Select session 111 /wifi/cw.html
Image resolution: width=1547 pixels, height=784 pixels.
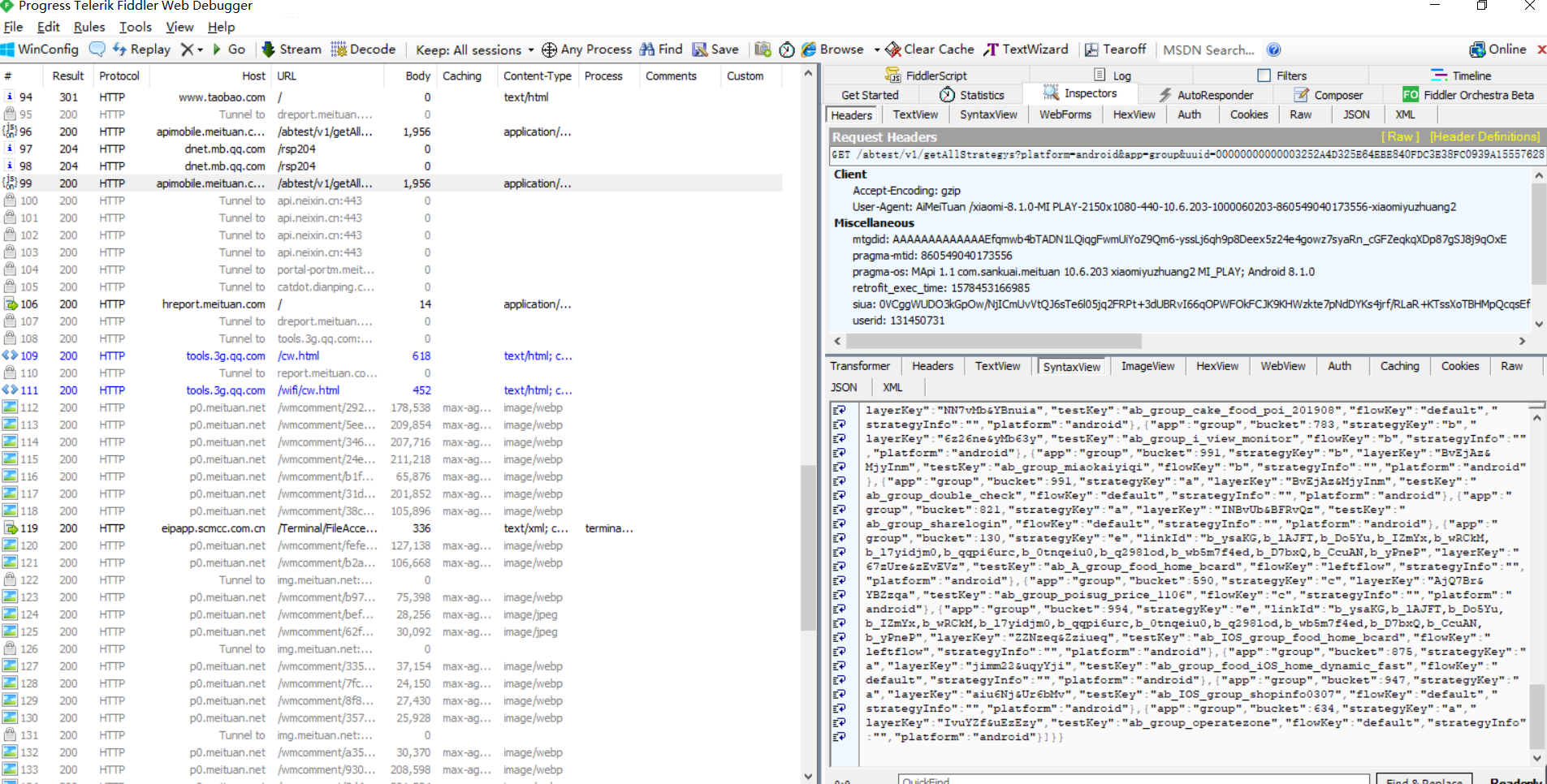point(391,390)
